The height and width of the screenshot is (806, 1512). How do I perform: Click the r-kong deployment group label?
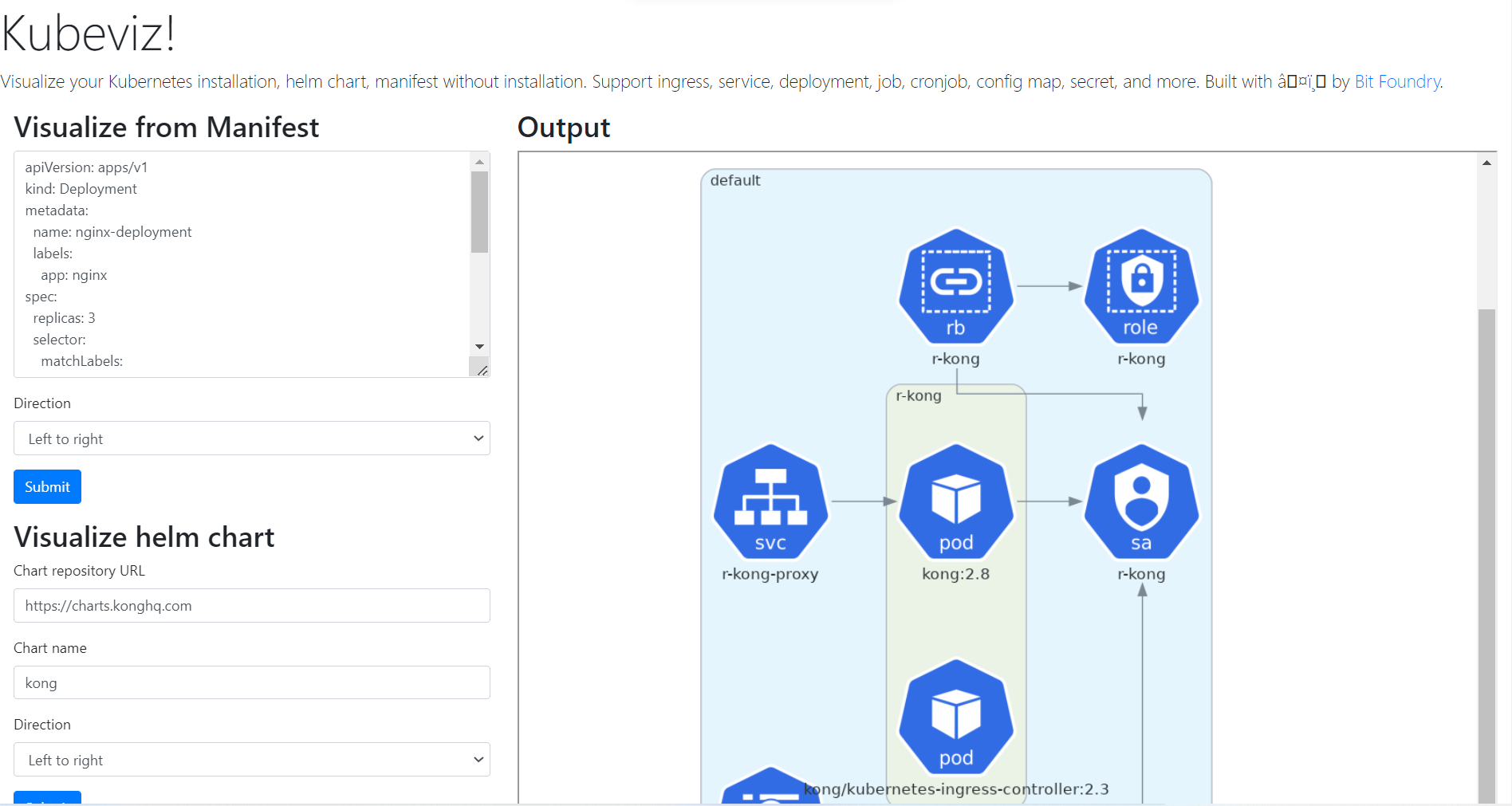pos(919,395)
